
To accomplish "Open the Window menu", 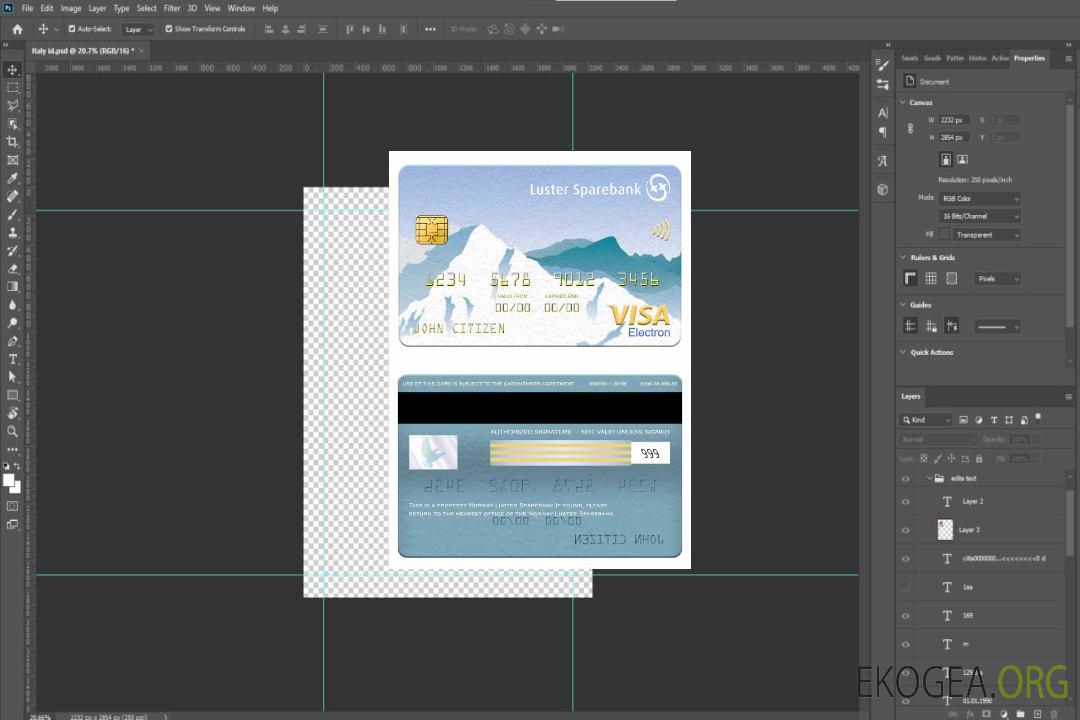I will 241,8.
